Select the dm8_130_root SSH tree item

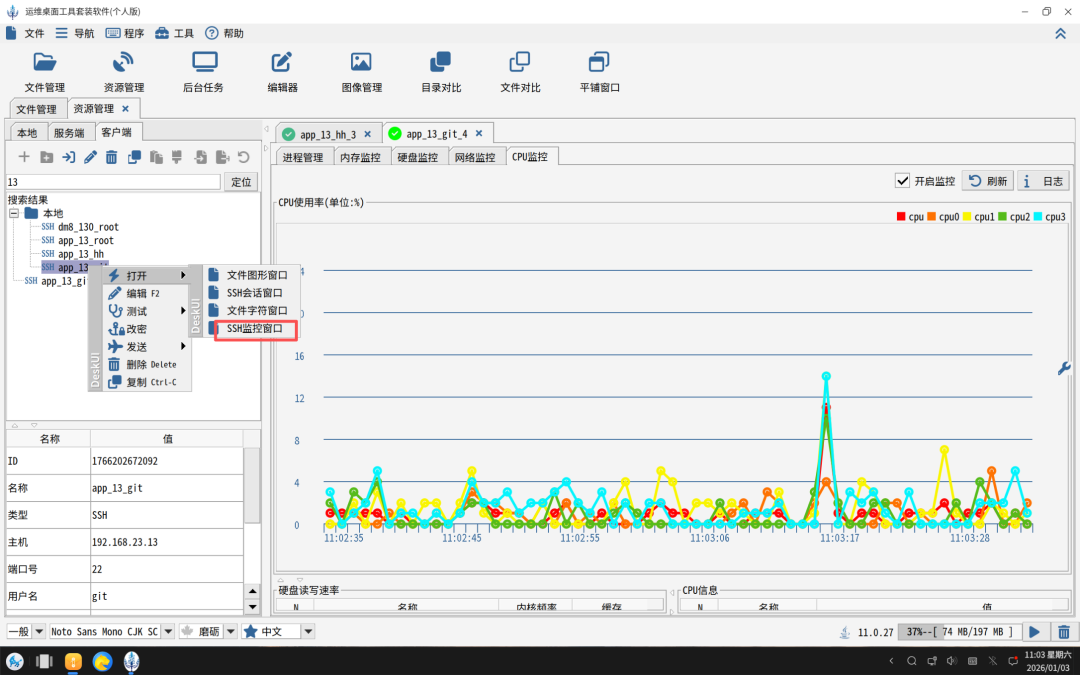point(80,227)
